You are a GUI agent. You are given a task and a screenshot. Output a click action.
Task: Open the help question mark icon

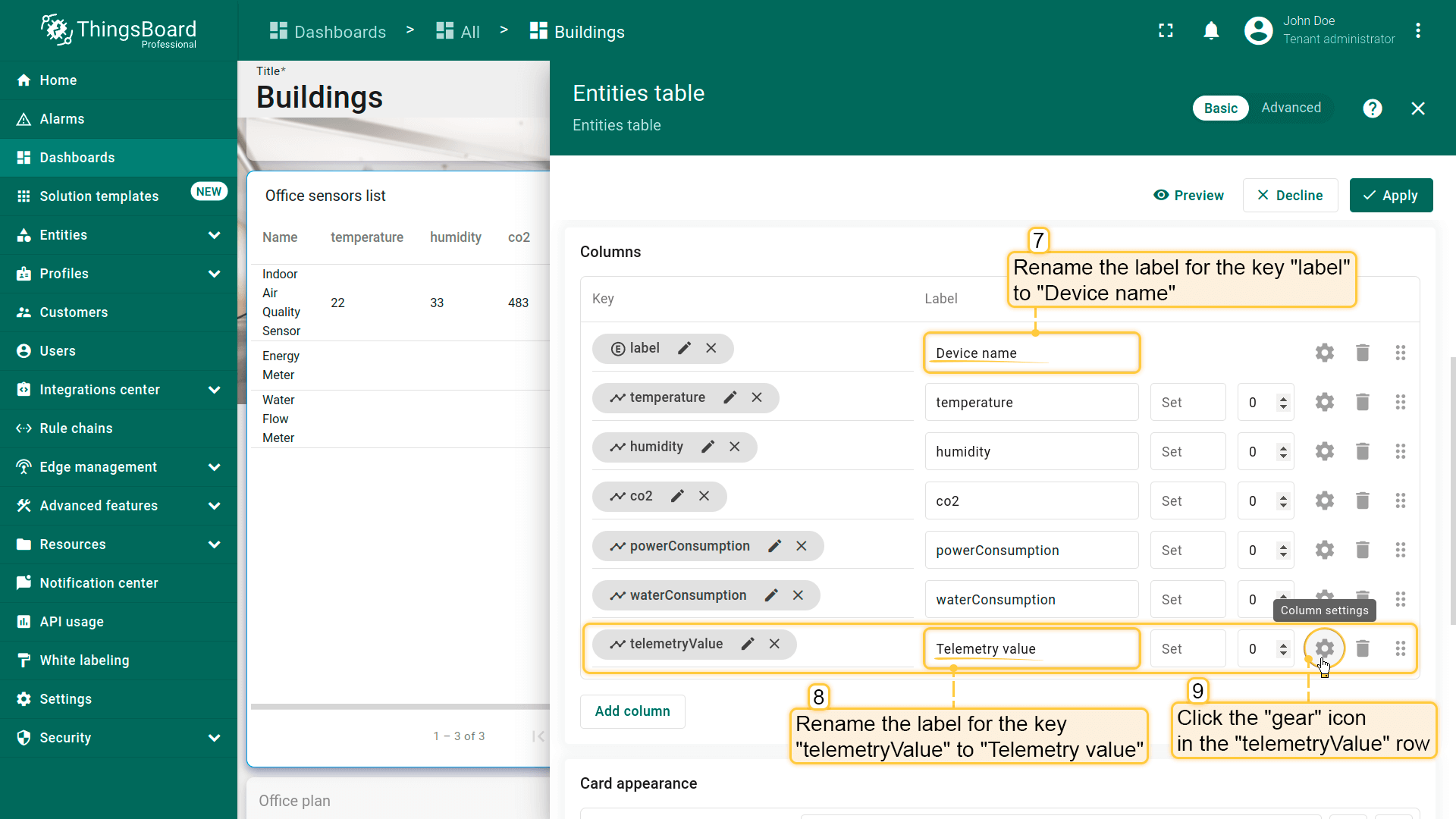1372,108
